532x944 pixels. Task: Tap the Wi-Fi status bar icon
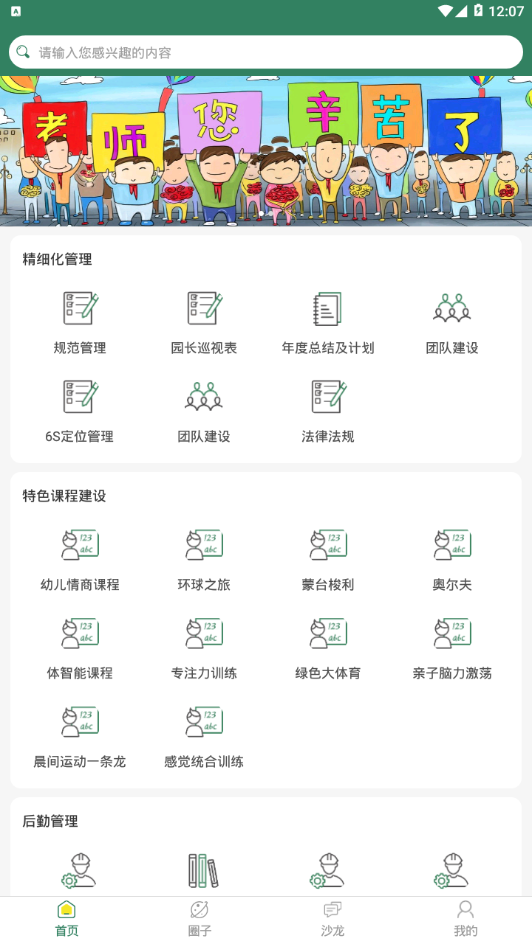pos(445,11)
